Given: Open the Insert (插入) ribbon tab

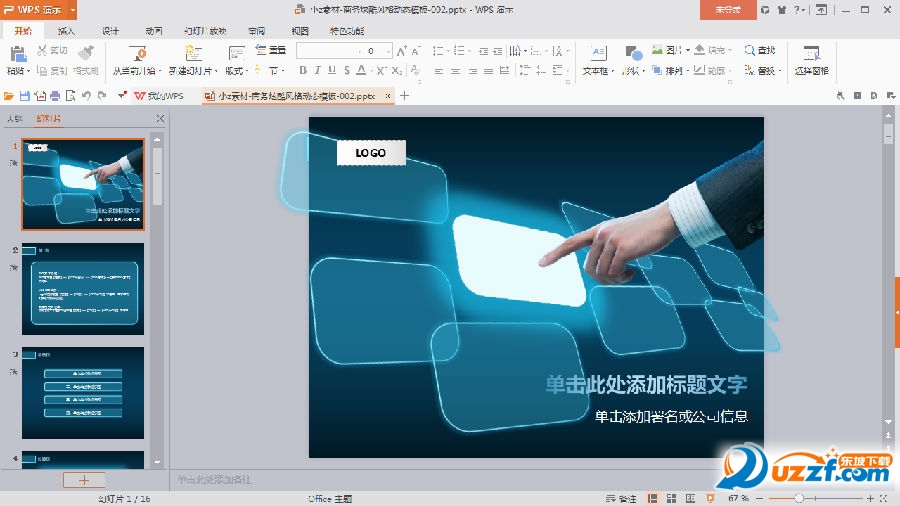Looking at the screenshot, I should click(x=66, y=31).
